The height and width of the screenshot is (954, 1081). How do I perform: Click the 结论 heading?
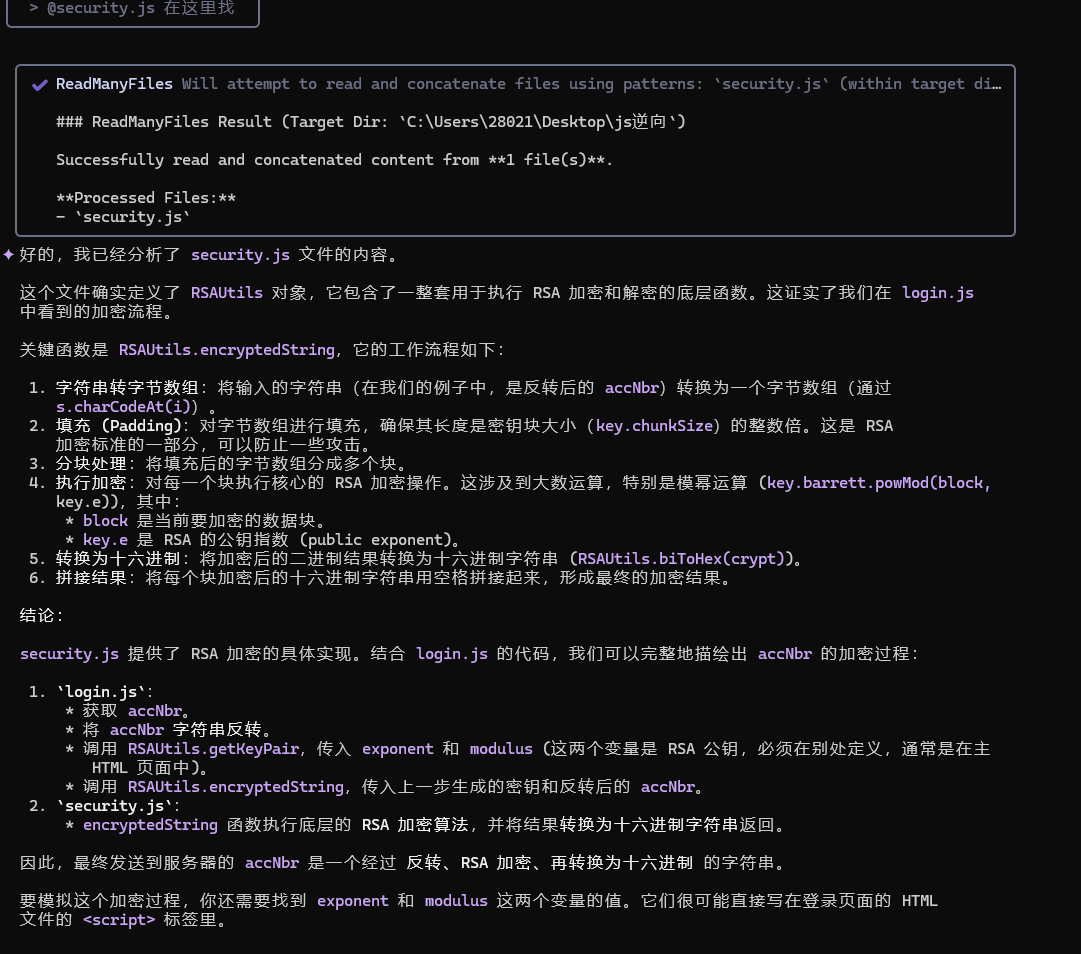coord(42,616)
